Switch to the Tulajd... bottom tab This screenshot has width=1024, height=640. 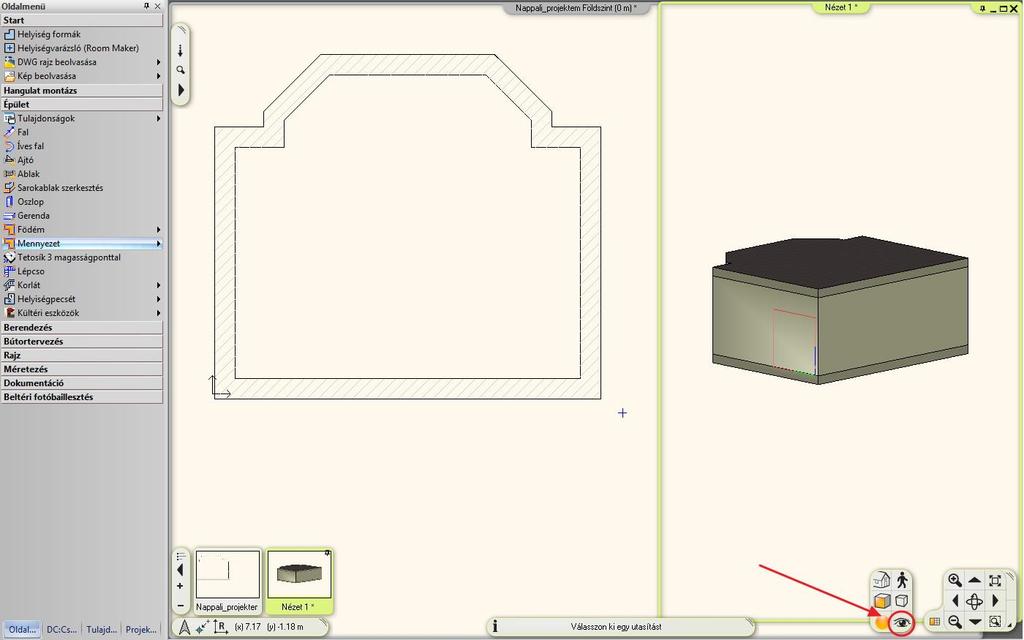click(102, 630)
